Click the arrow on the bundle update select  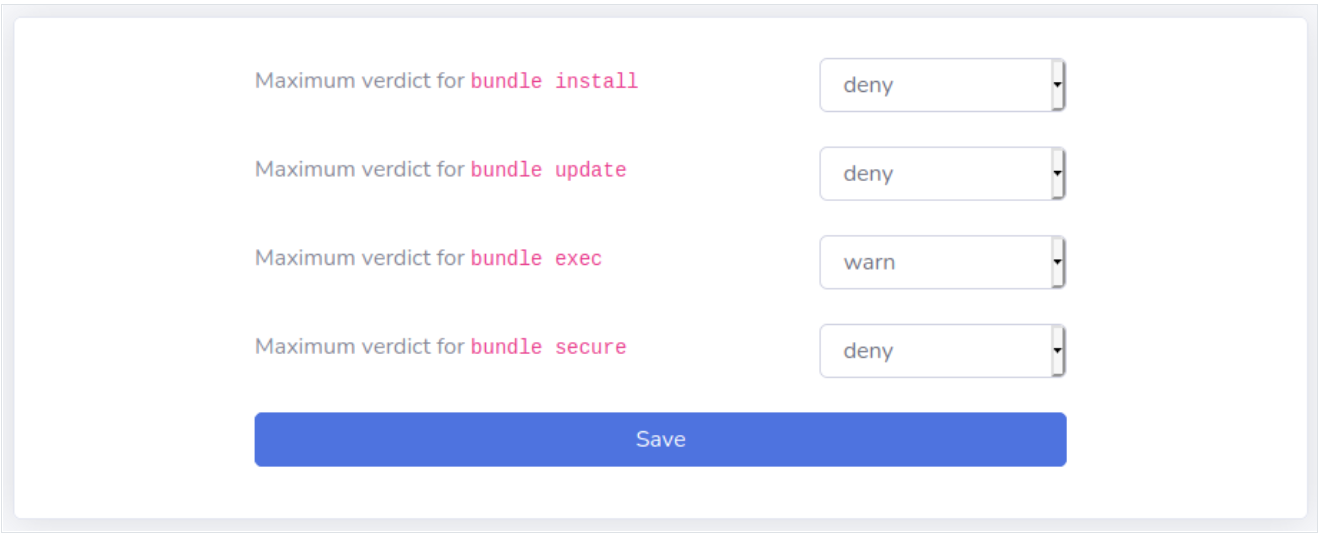pos(1057,174)
